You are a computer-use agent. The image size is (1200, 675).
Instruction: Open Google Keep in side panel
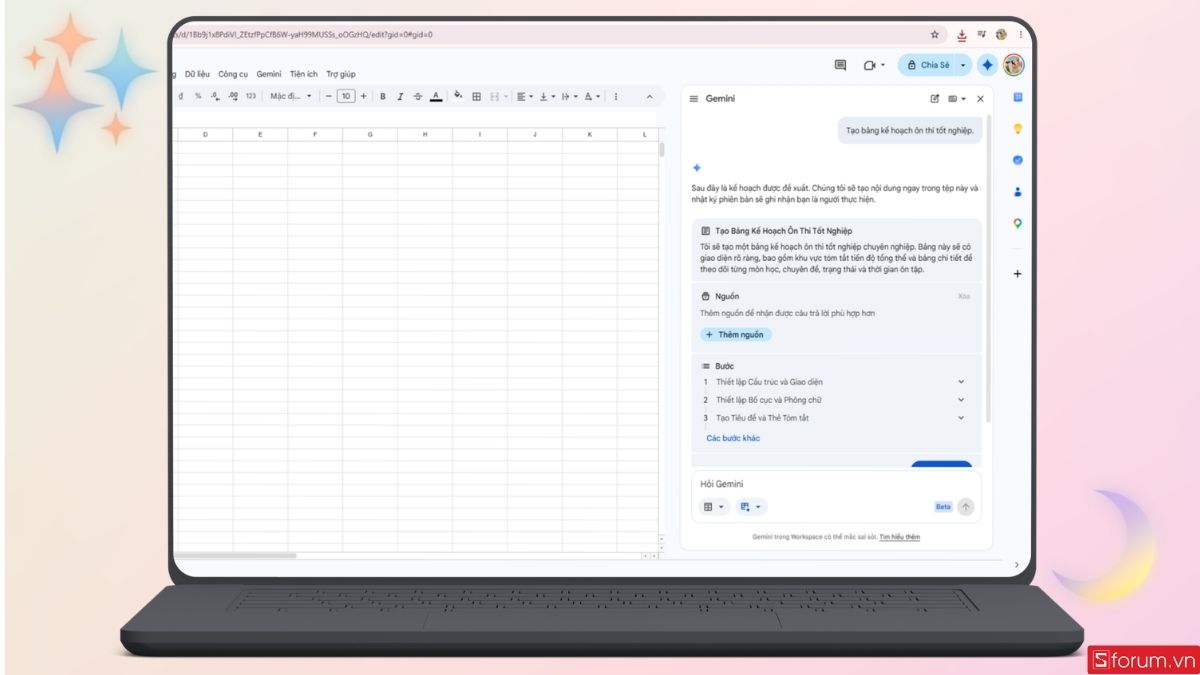click(x=1018, y=129)
